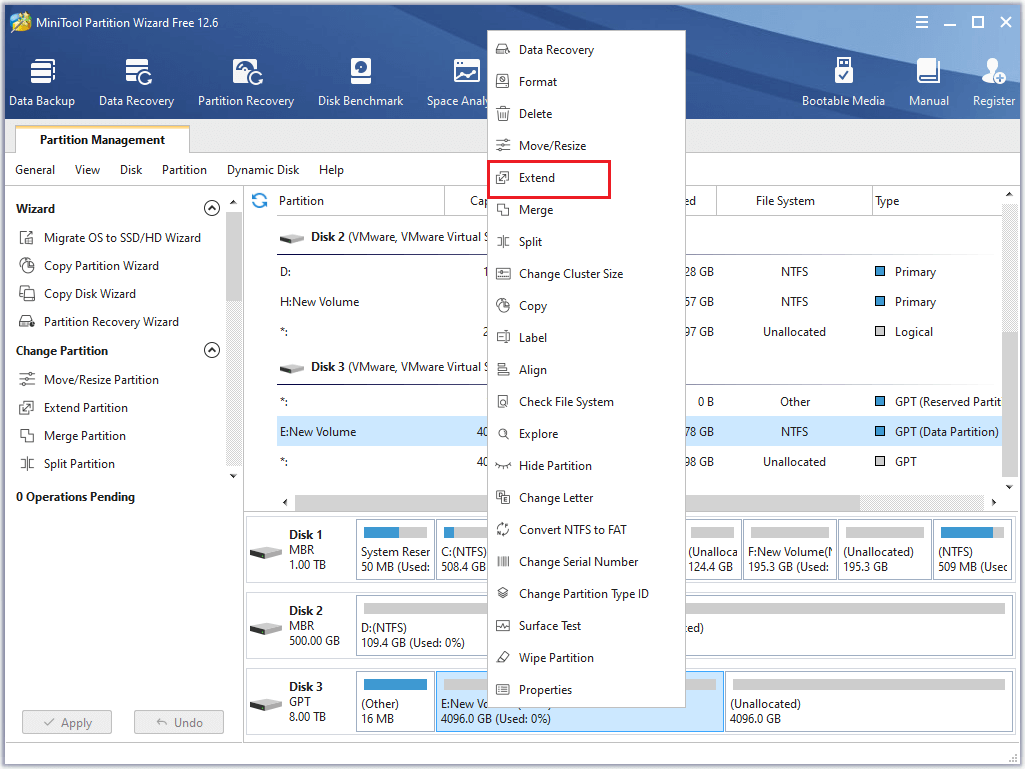Open the hamburger menu in title bar
Image resolution: width=1025 pixels, height=769 pixels.
(922, 22)
